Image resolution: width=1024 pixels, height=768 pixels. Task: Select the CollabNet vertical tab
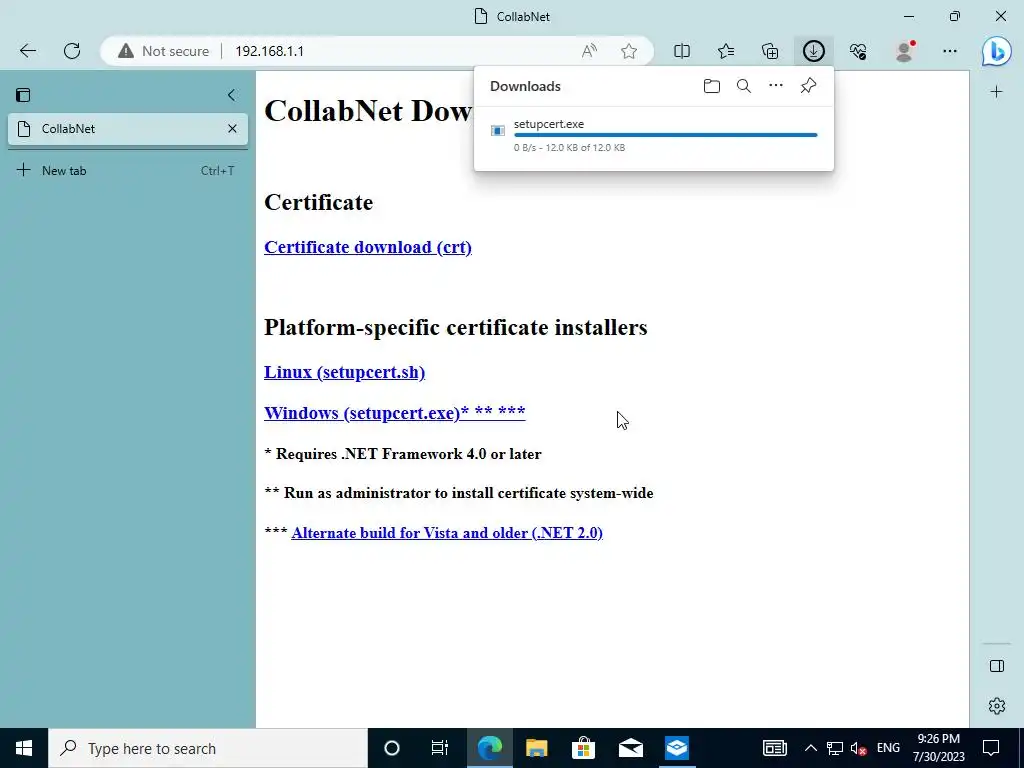coord(128,129)
